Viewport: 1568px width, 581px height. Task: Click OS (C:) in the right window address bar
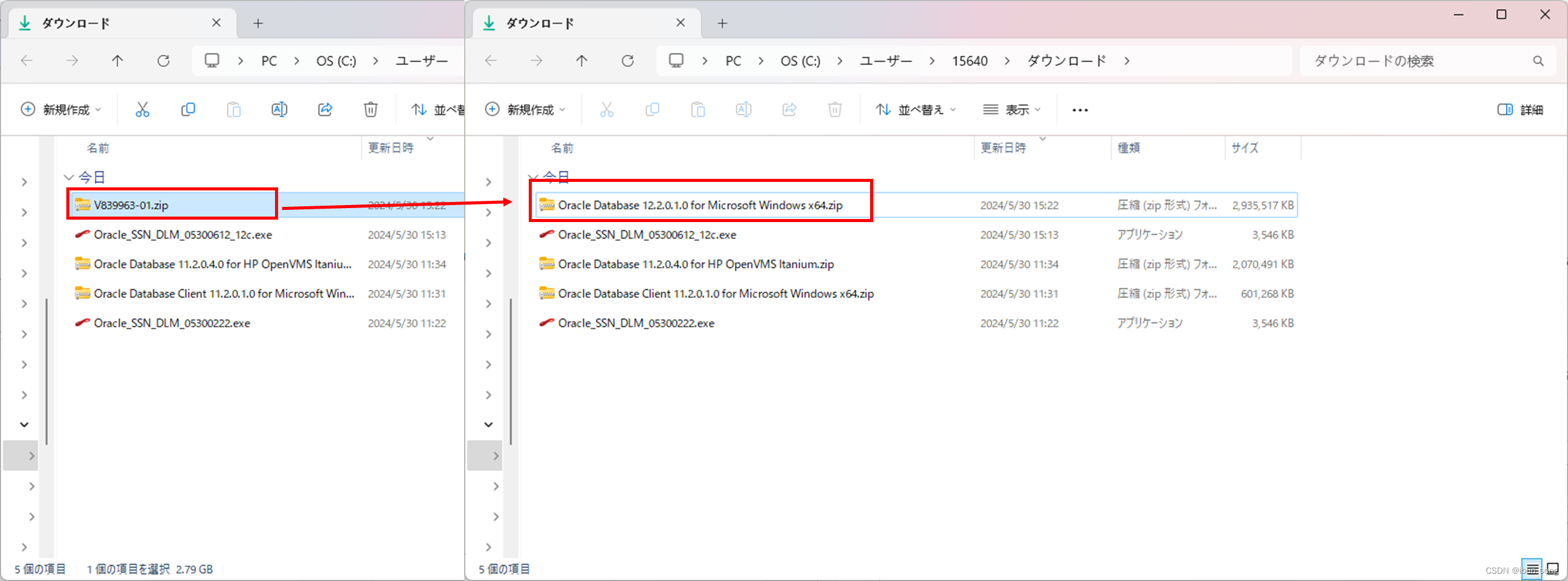pos(801,61)
